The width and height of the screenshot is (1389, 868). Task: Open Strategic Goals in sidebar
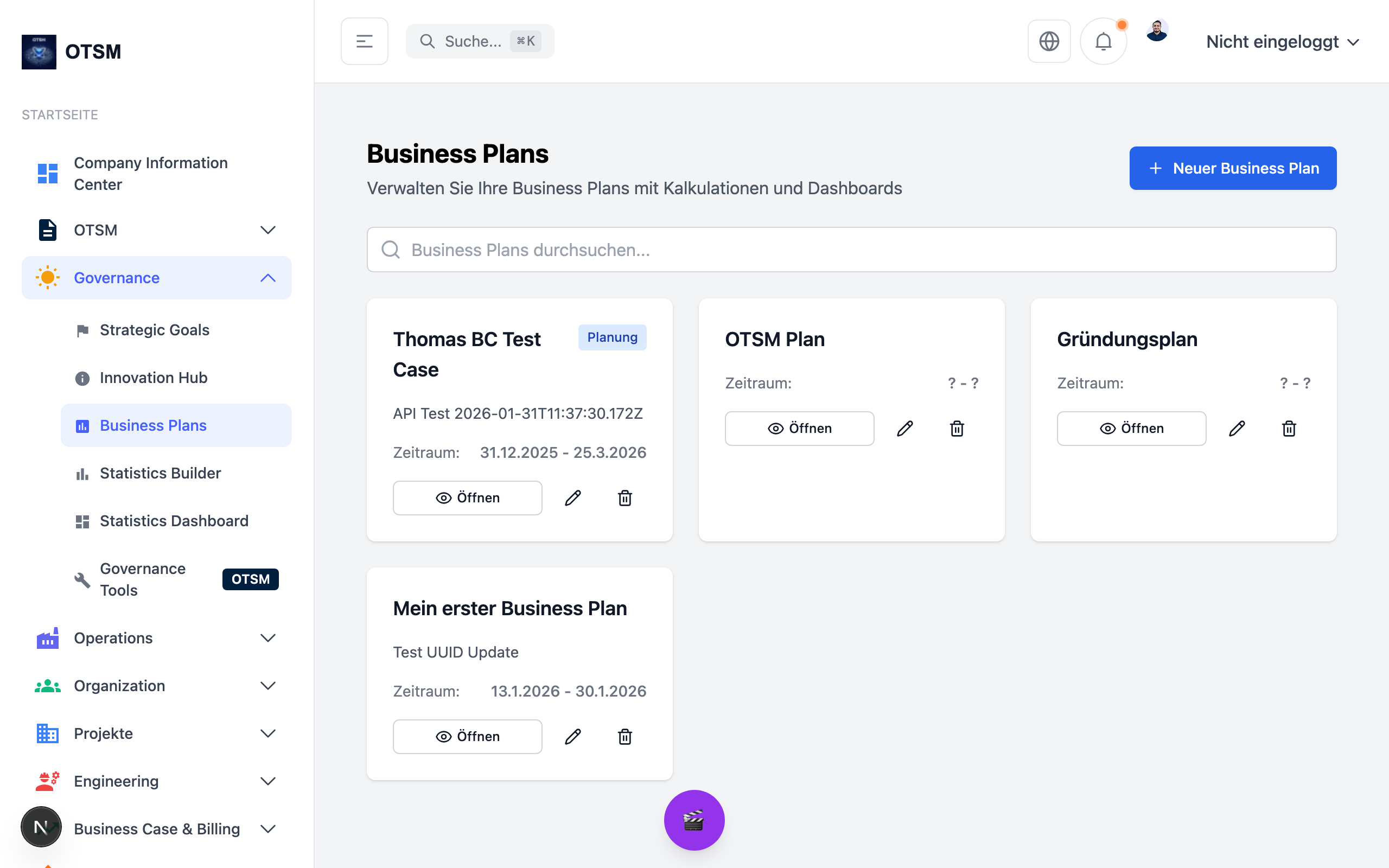click(155, 330)
